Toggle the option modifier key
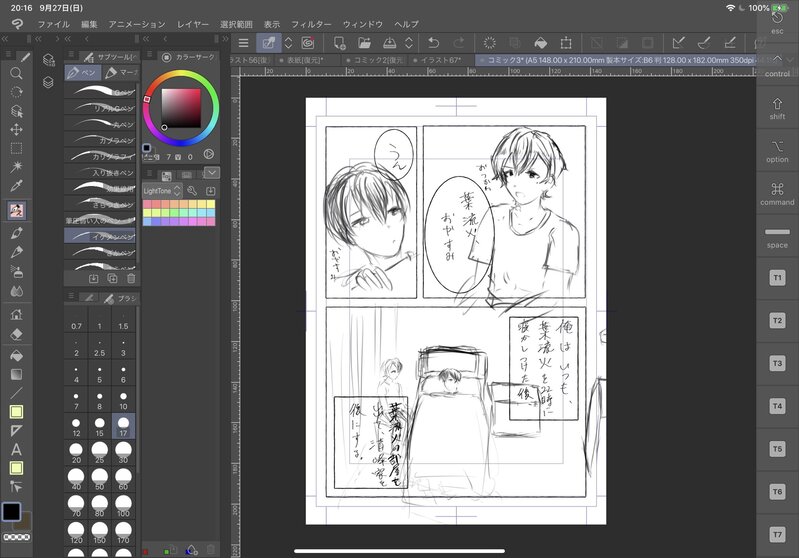 click(777, 151)
